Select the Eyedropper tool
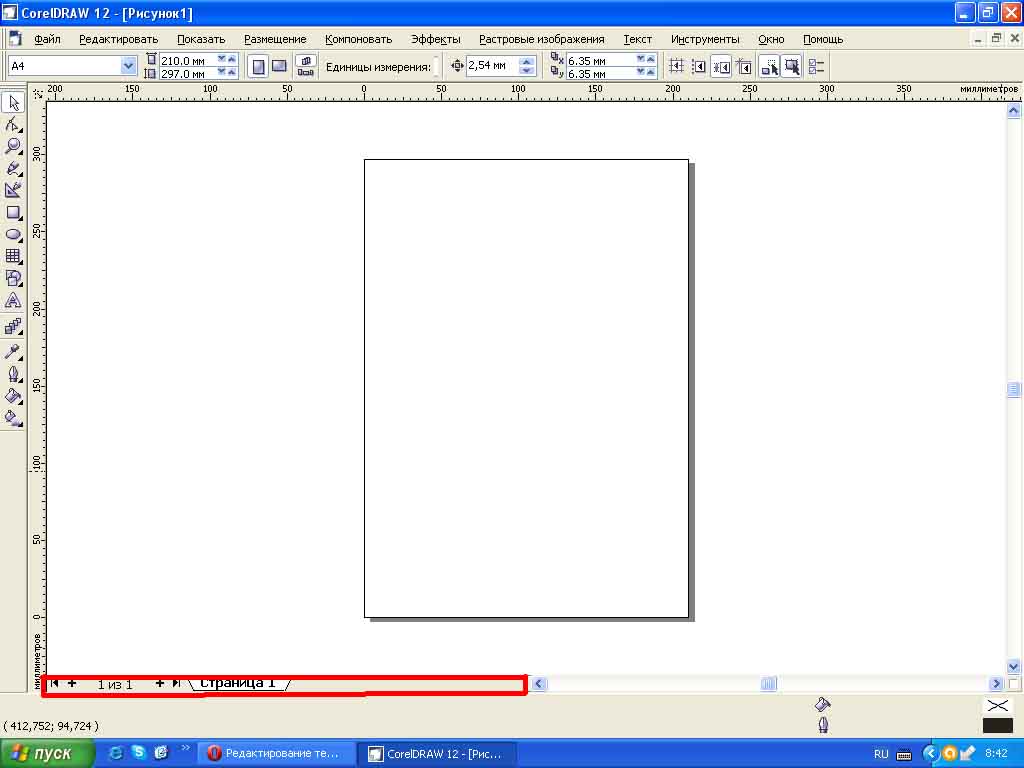Image resolution: width=1024 pixels, height=768 pixels. [13, 351]
